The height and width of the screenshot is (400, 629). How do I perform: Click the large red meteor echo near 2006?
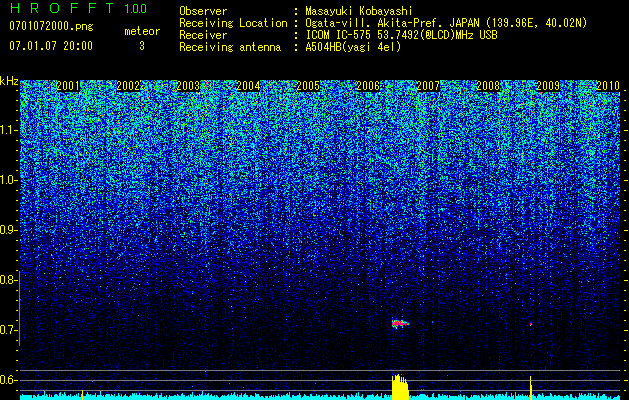pyautogui.click(x=400, y=323)
